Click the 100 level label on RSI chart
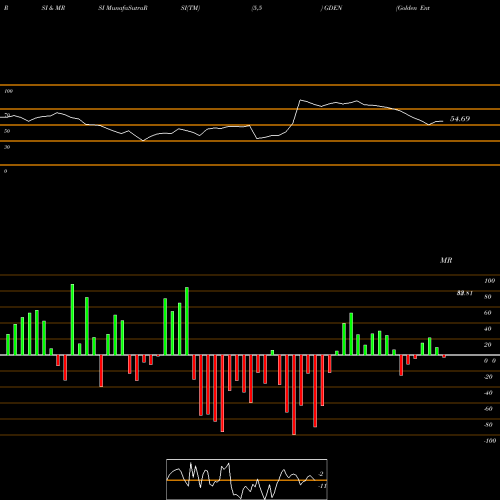This screenshot has width=500, height=500. 8,91
